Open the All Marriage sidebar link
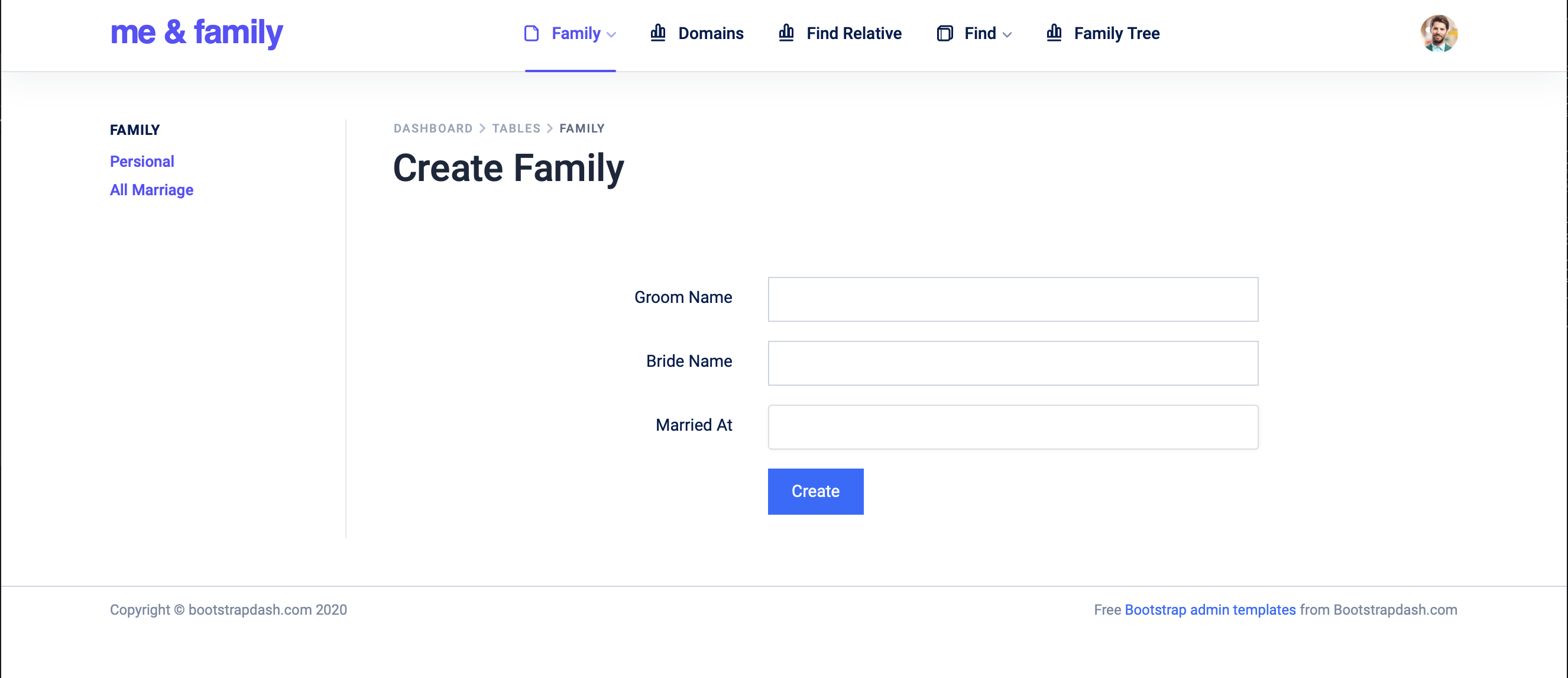 tap(151, 190)
